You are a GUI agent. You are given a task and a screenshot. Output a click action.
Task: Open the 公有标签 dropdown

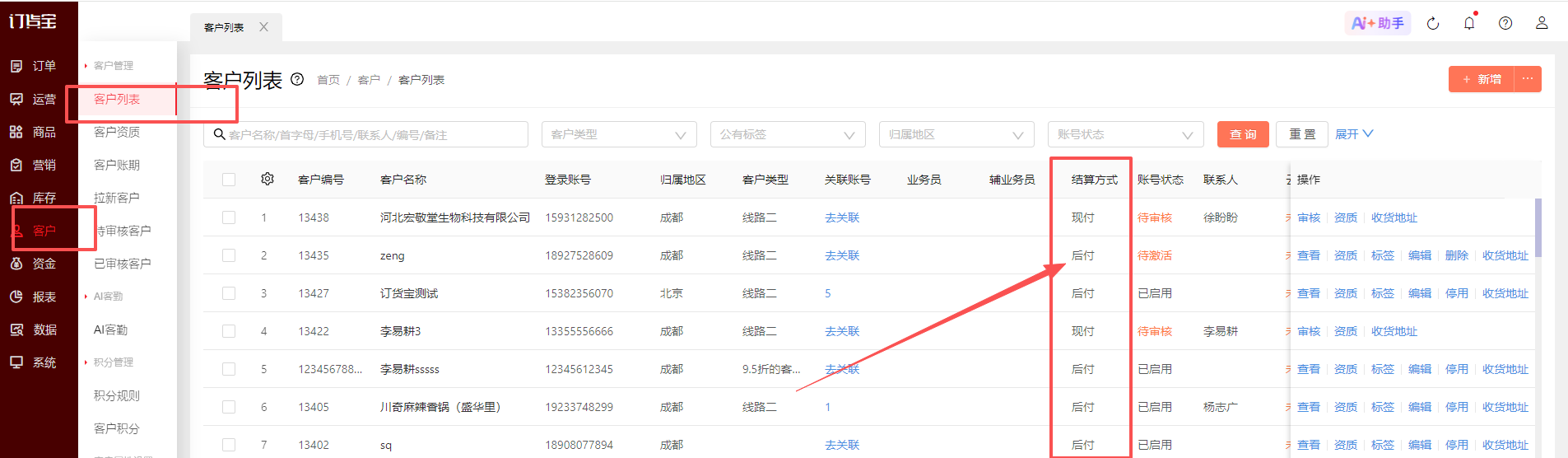coord(788,134)
